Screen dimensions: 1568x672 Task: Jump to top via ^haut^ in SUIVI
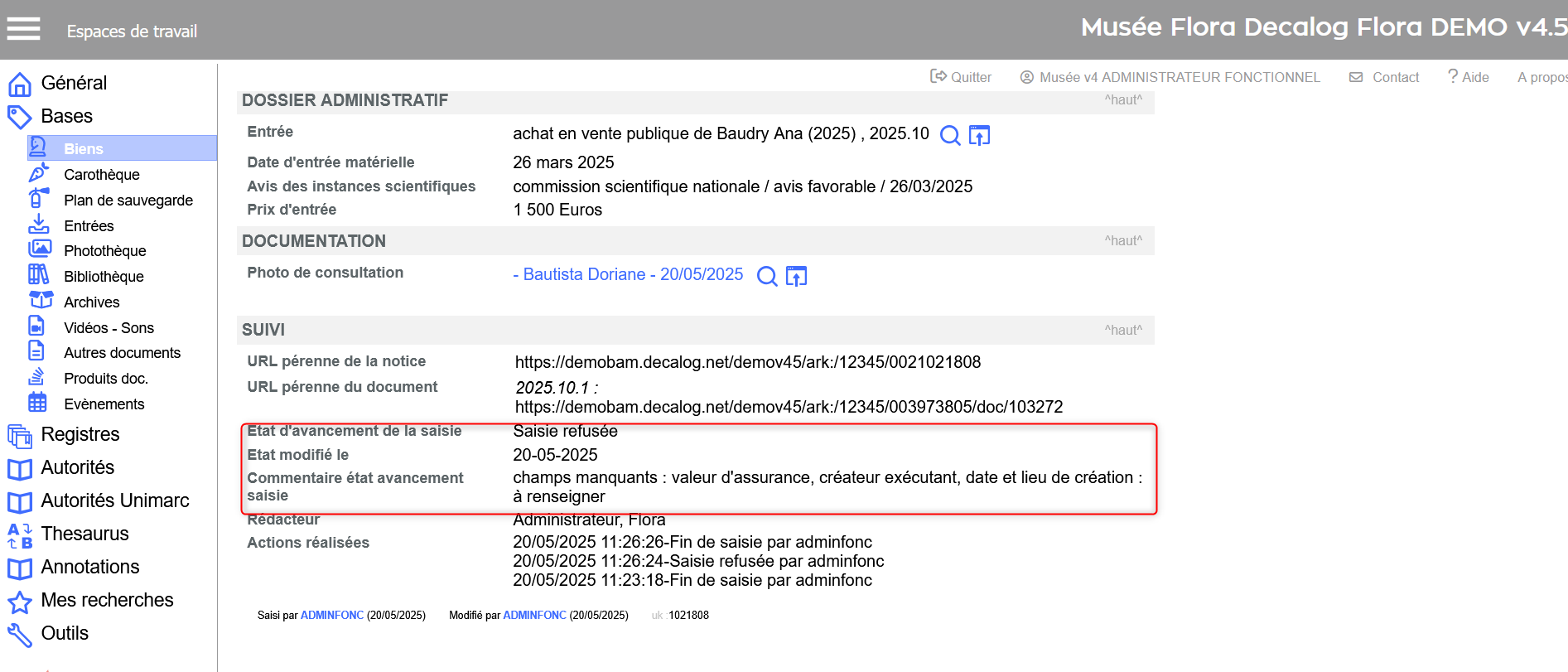click(1122, 330)
